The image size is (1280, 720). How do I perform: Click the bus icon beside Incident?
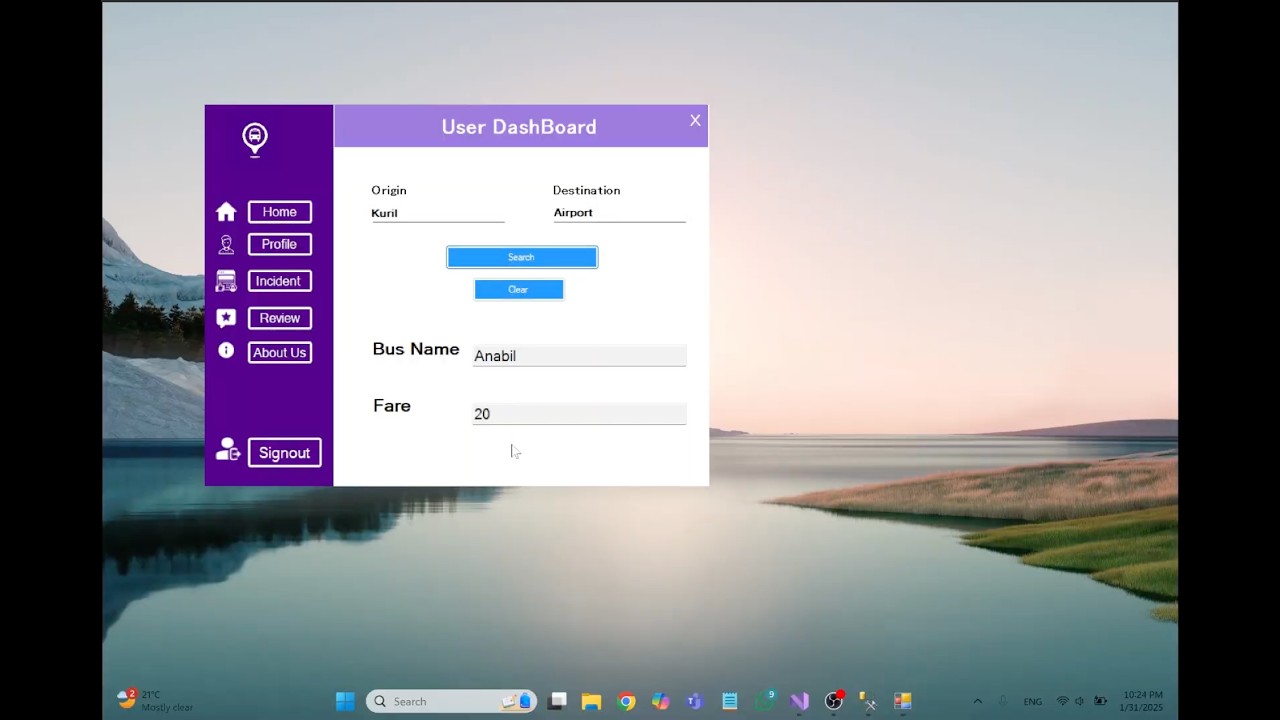(226, 282)
